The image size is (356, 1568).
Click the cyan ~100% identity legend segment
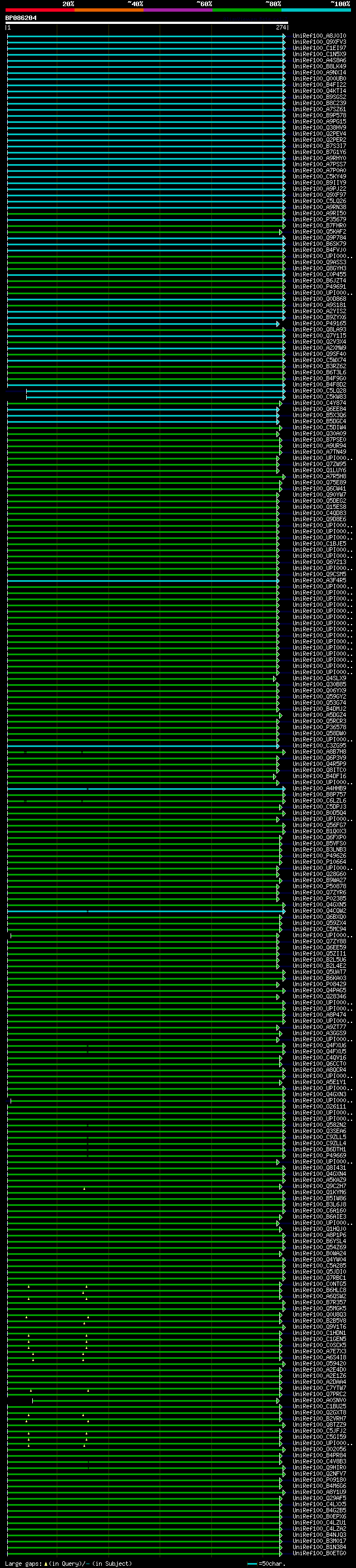[317, 10]
